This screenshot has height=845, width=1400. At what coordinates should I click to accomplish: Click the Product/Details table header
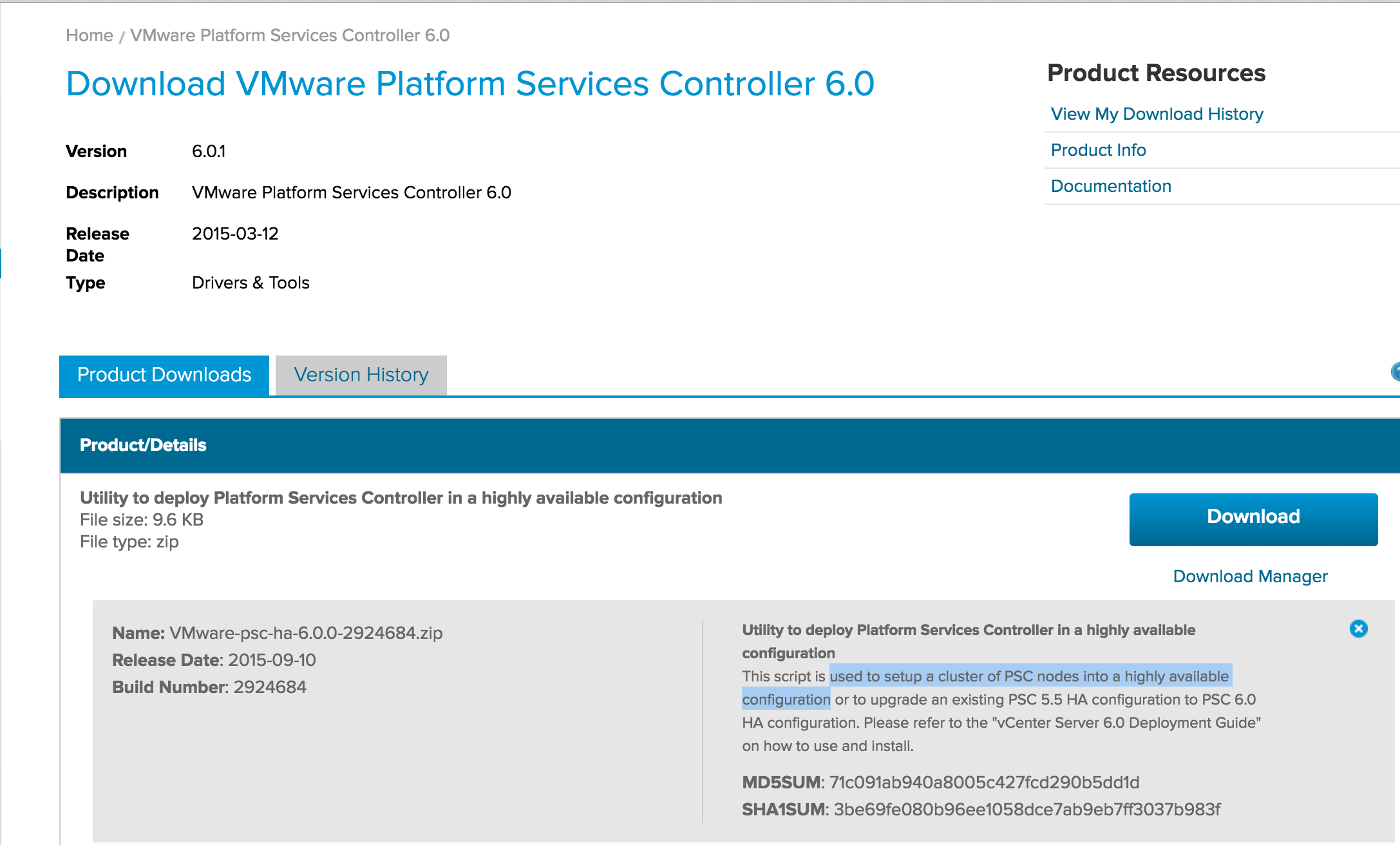click(730, 445)
